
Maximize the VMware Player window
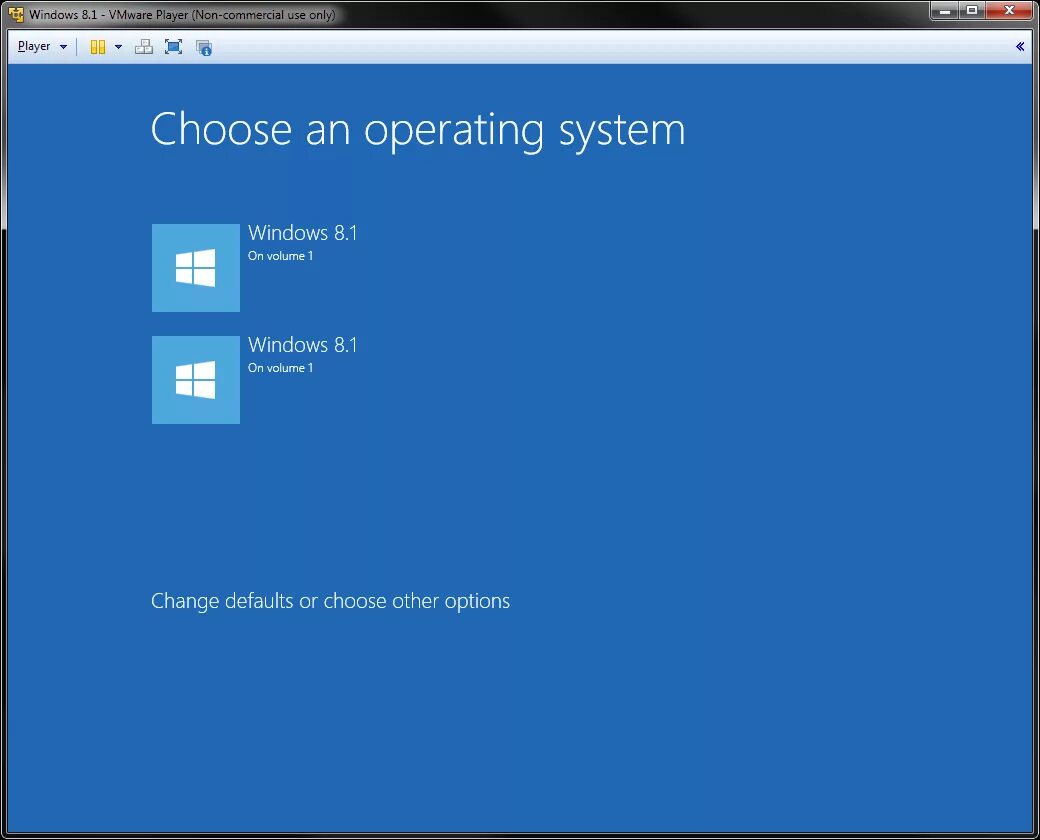pos(972,10)
